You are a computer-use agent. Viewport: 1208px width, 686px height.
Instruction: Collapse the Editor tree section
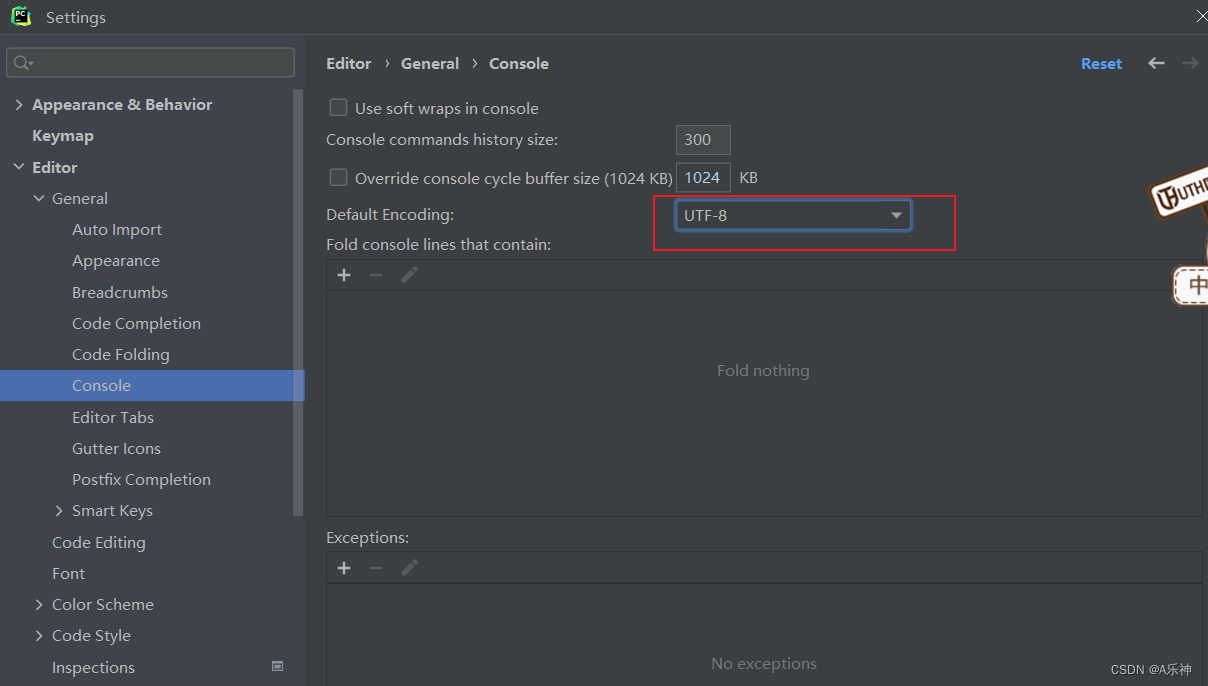click(x=19, y=167)
